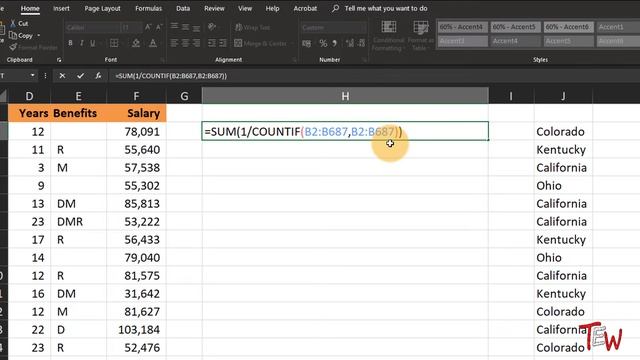Open the Home ribbon tab
Screen dimensions: 640x360
pyautogui.click(x=30, y=8)
